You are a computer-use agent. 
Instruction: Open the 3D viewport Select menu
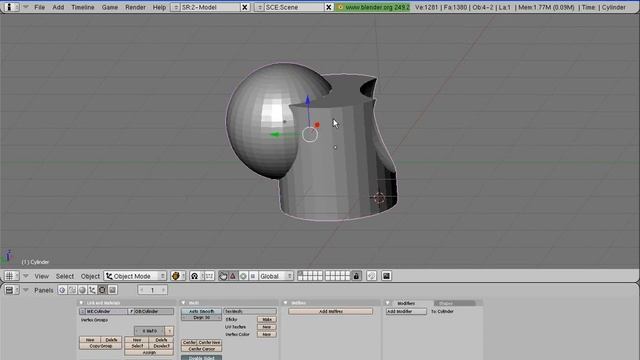[x=65, y=276]
